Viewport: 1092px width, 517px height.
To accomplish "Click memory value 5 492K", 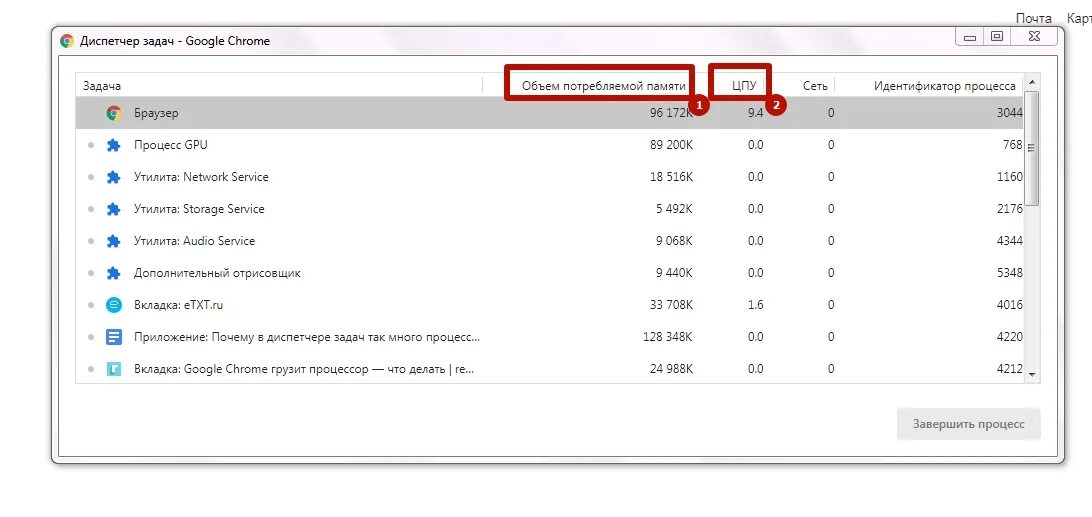I will 674,209.
